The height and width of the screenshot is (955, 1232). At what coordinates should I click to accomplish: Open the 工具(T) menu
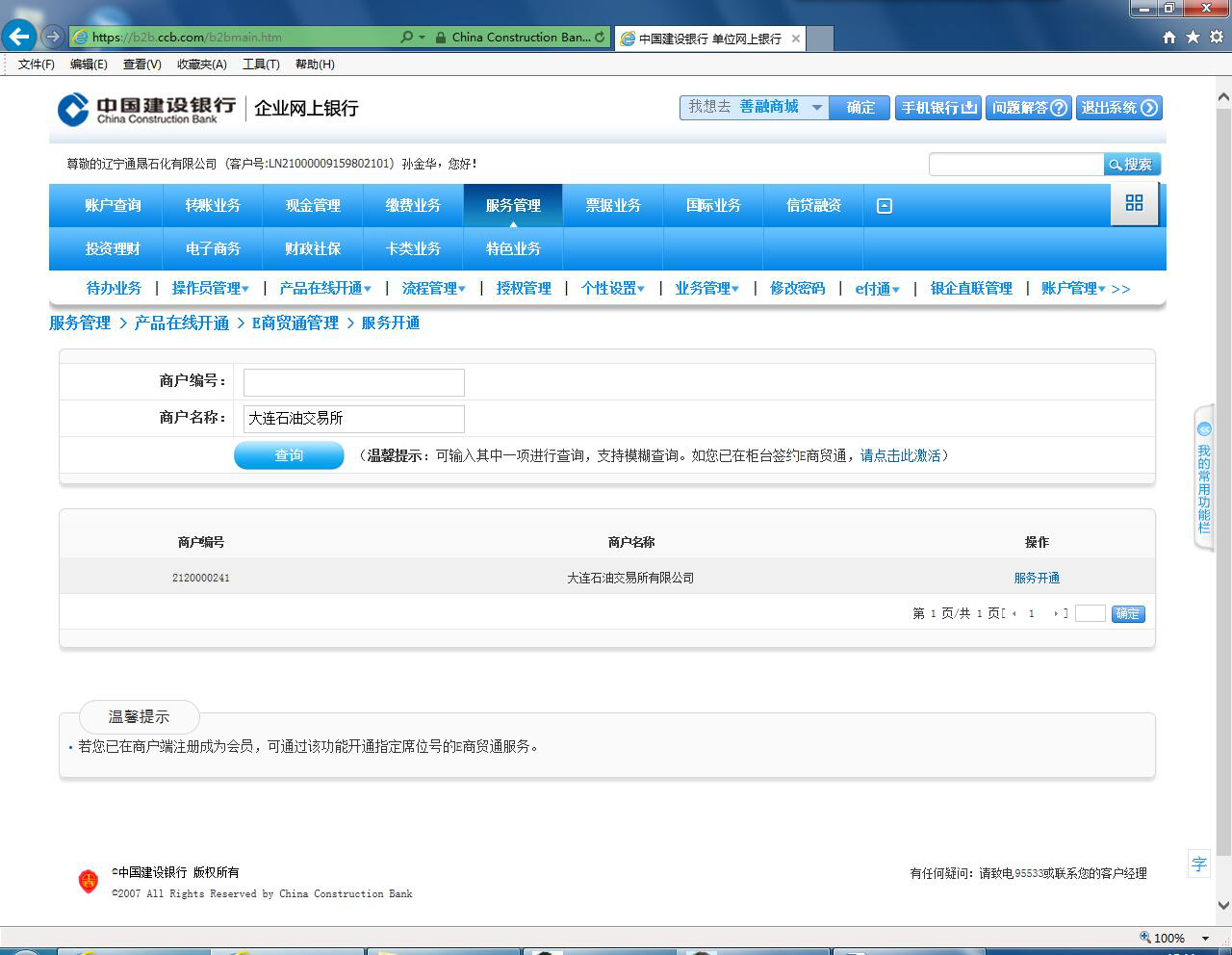click(x=261, y=65)
